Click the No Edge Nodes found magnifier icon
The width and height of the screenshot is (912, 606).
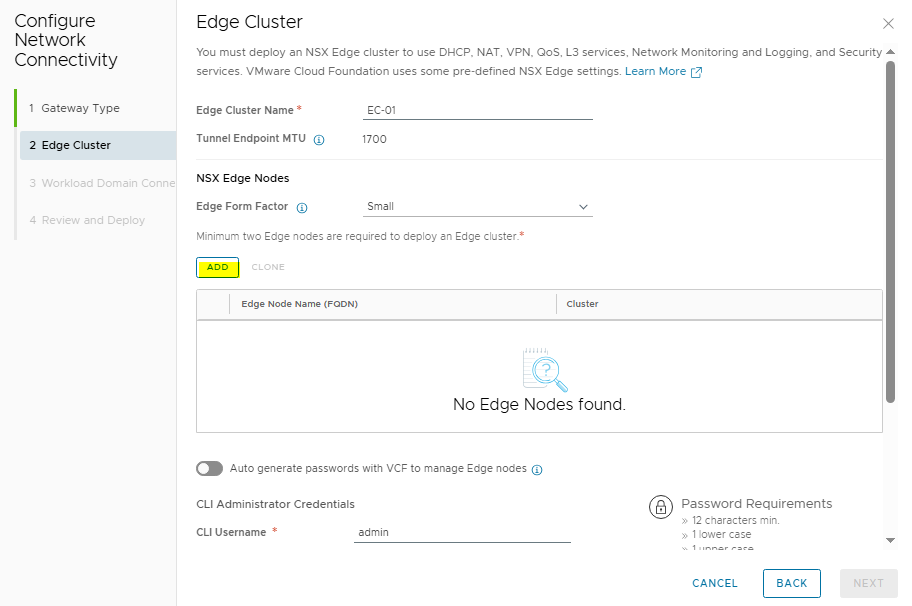click(x=545, y=370)
